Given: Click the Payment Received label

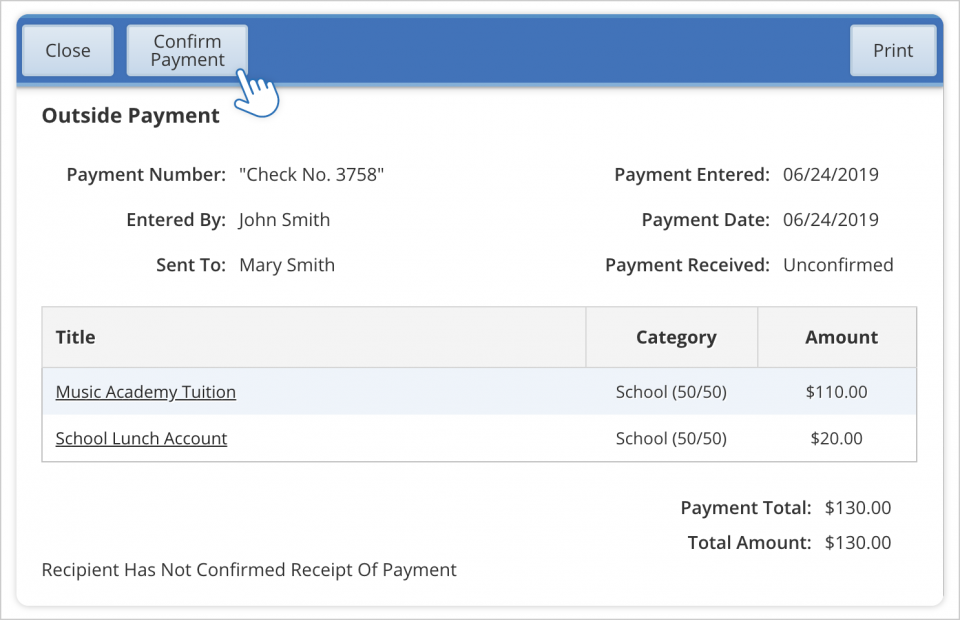Looking at the screenshot, I should pos(688,265).
